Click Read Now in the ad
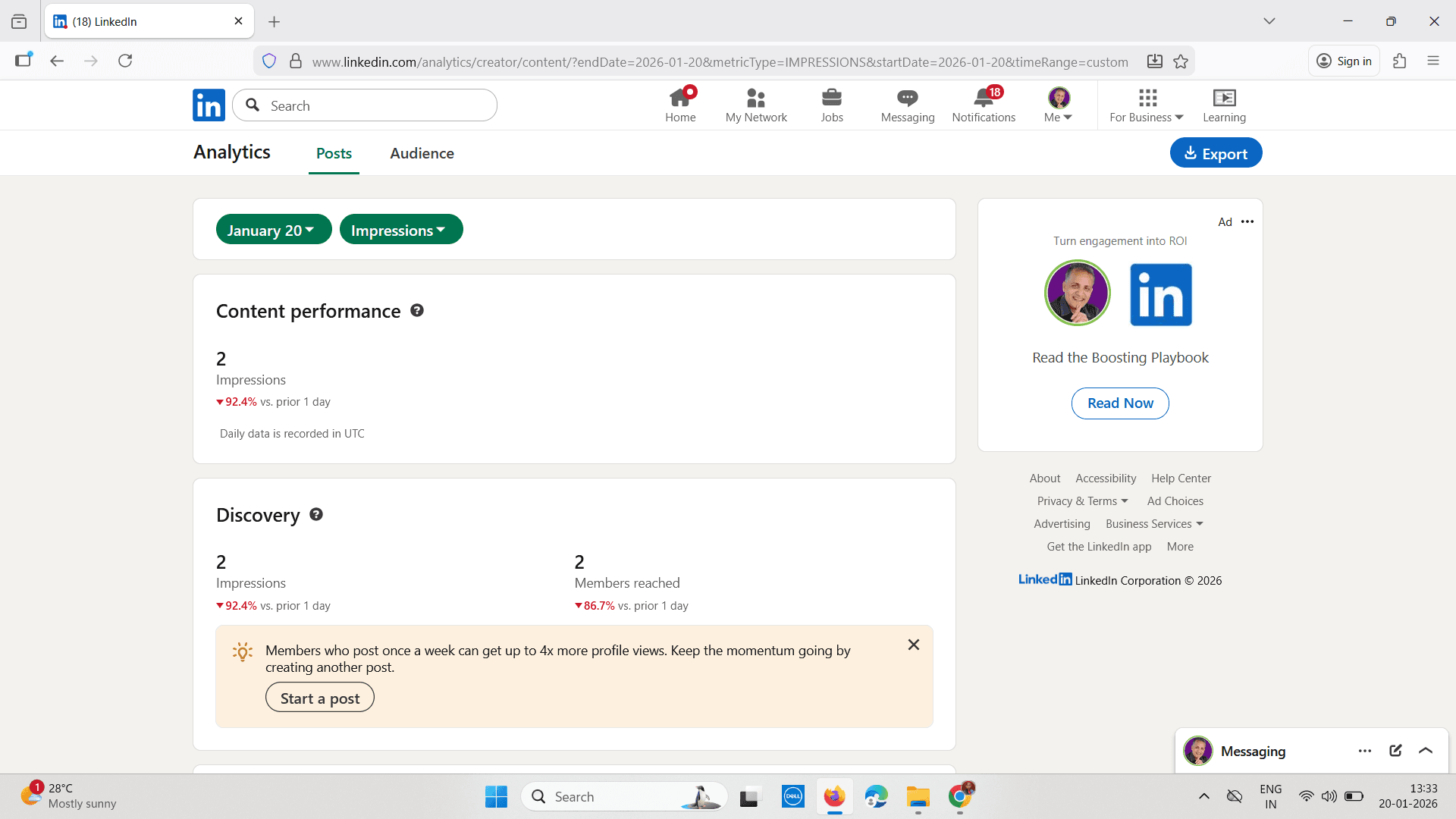Screen dimensions: 1456x819 pyautogui.click(x=1120, y=403)
